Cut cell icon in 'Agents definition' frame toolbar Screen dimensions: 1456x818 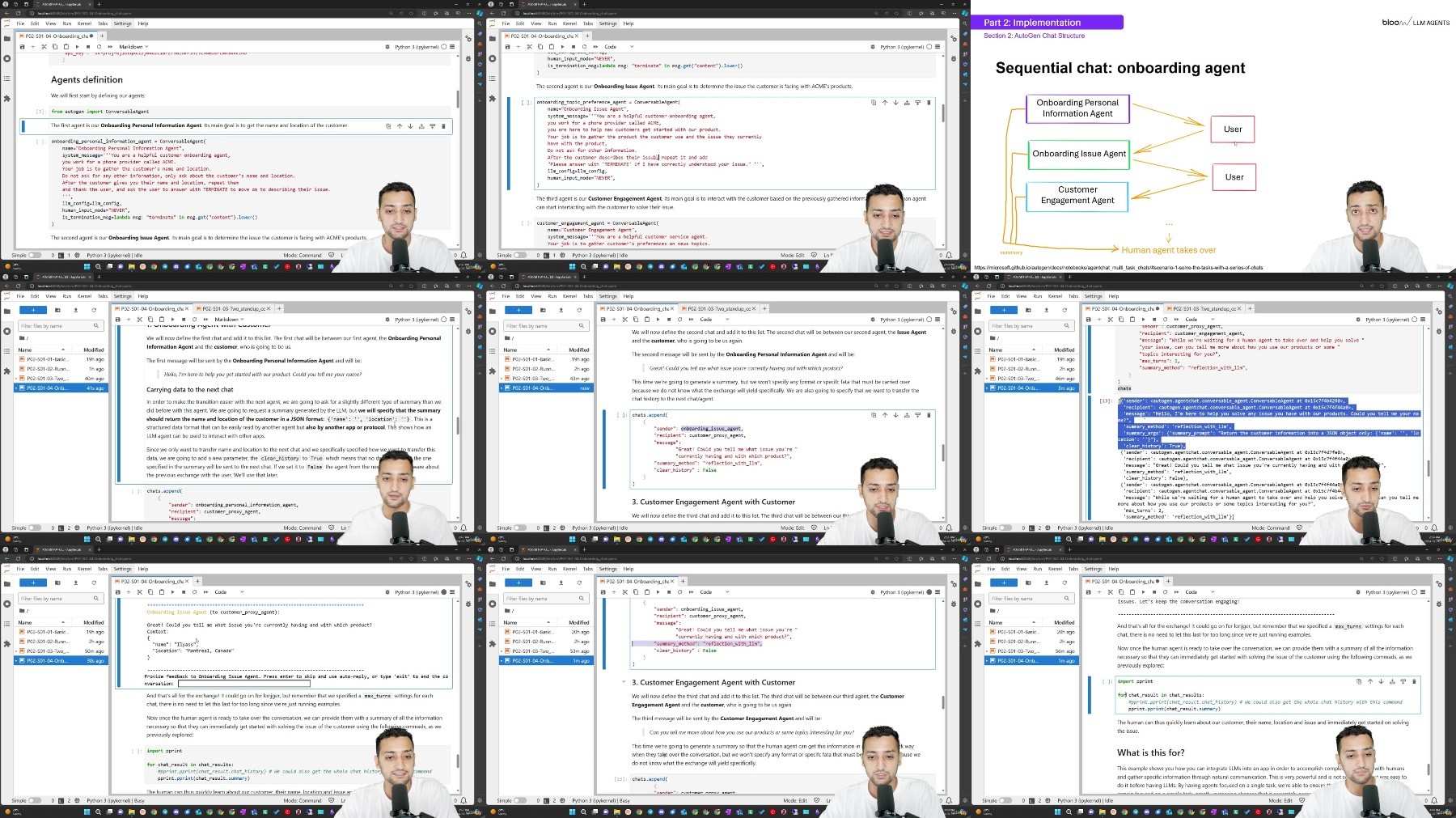[44, 47]
